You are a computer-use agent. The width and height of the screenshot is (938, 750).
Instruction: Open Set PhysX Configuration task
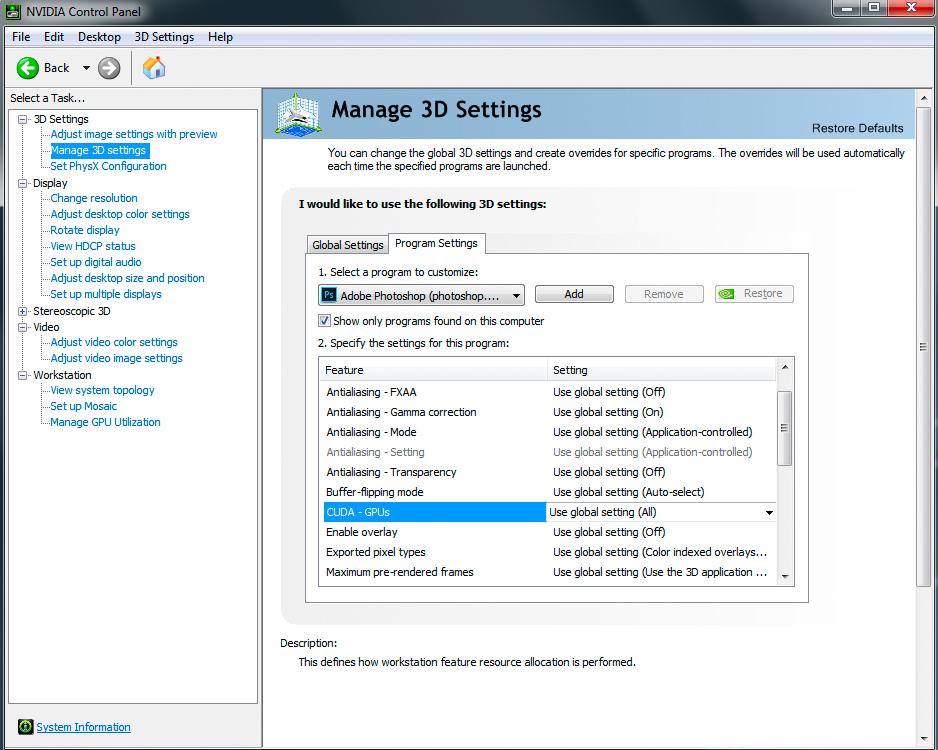click(x=108, y=166)
